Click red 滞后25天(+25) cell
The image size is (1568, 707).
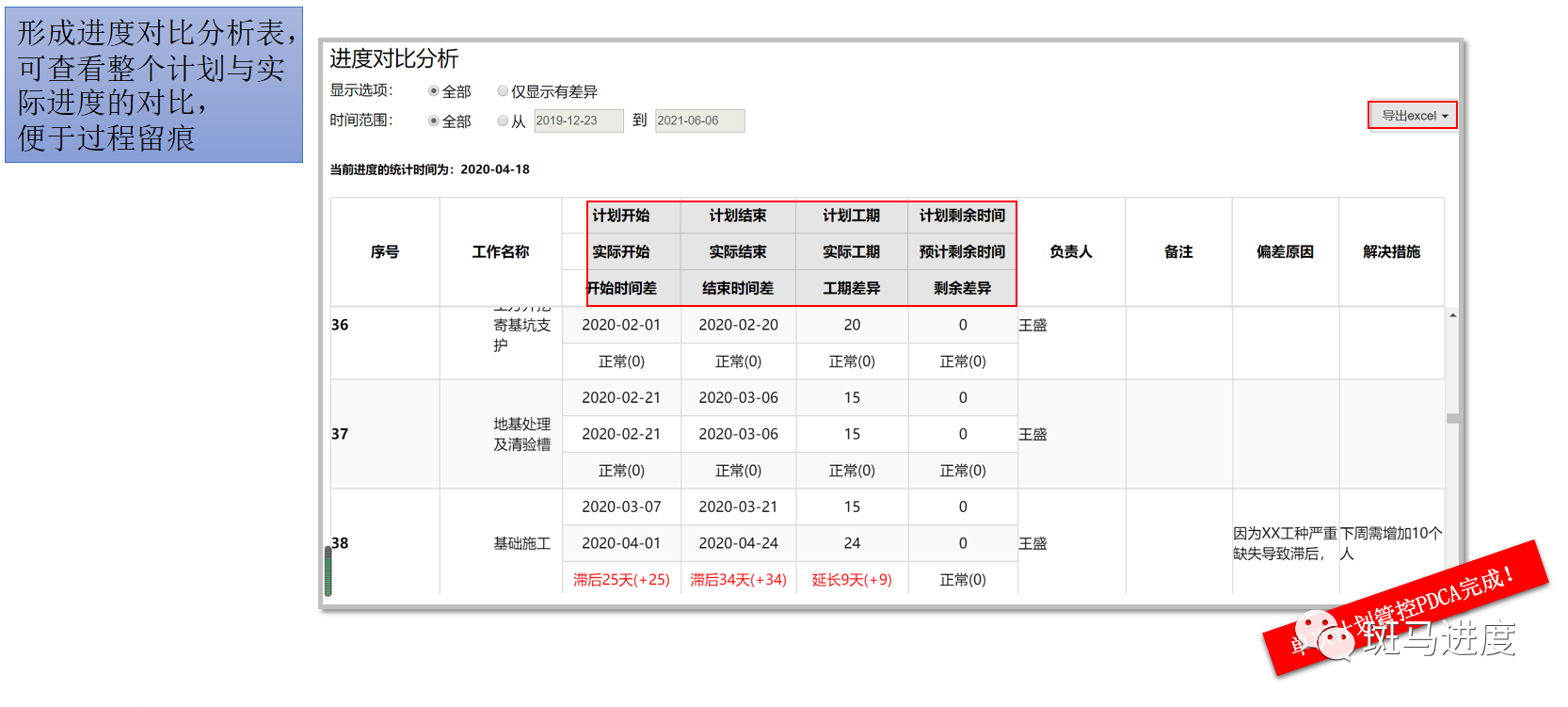(621, 580)
